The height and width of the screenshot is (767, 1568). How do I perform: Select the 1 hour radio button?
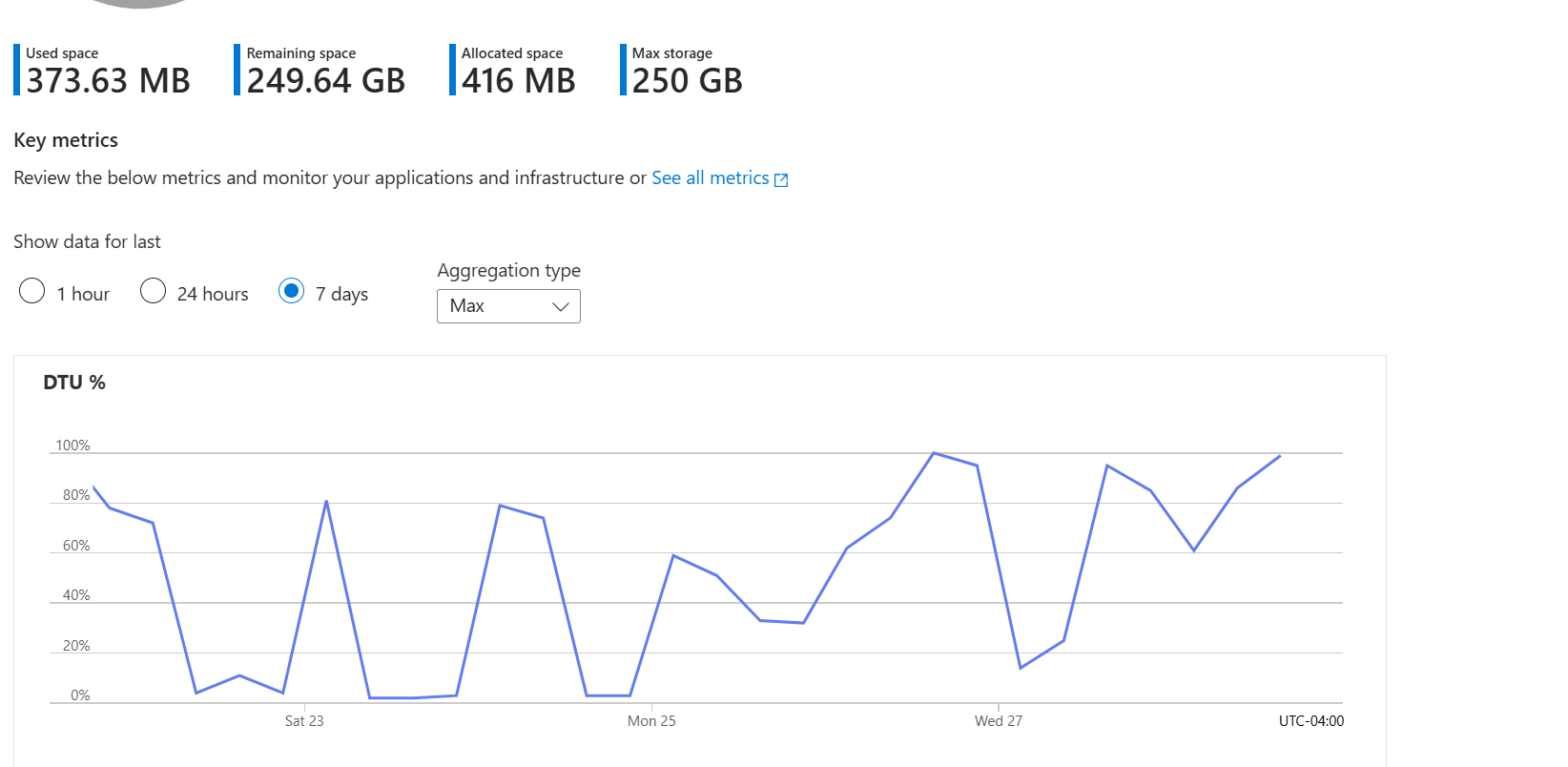pos(32,291)
